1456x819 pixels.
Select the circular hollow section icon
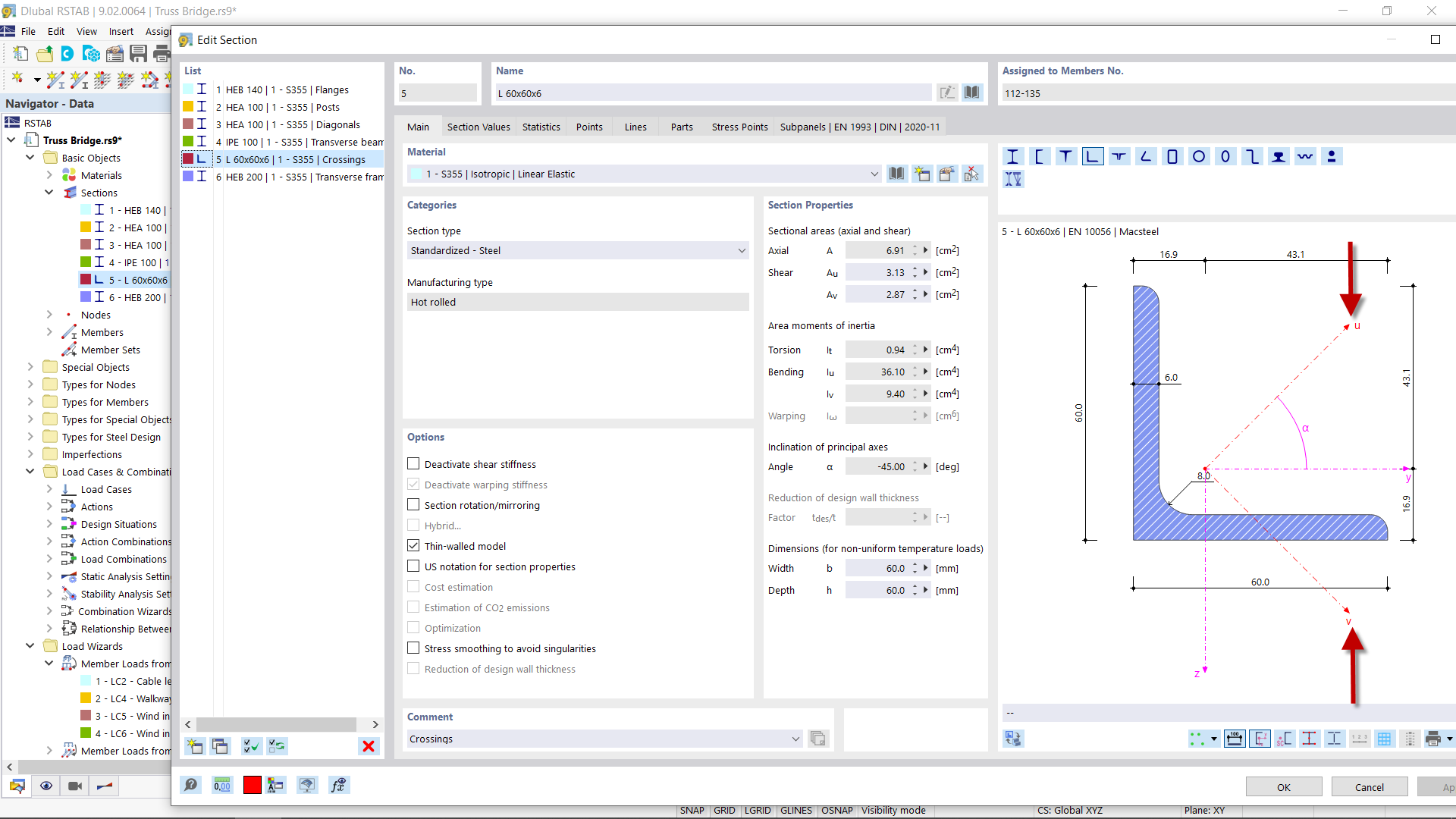1199,157
